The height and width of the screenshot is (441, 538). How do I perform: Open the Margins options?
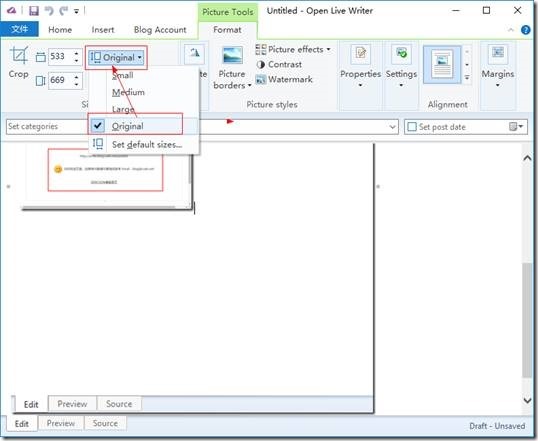point(498,65)
